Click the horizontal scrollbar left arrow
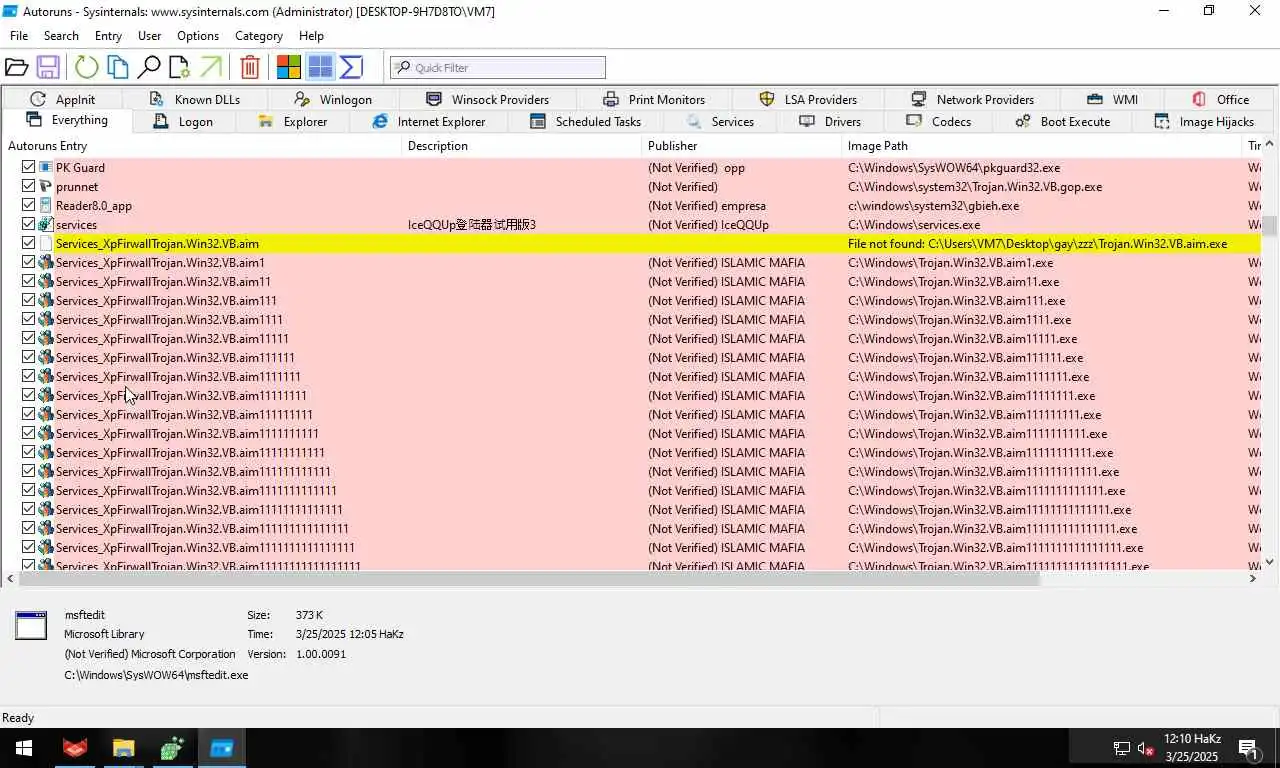This screenshot has height=768, width=1280. tap(11, 578)
